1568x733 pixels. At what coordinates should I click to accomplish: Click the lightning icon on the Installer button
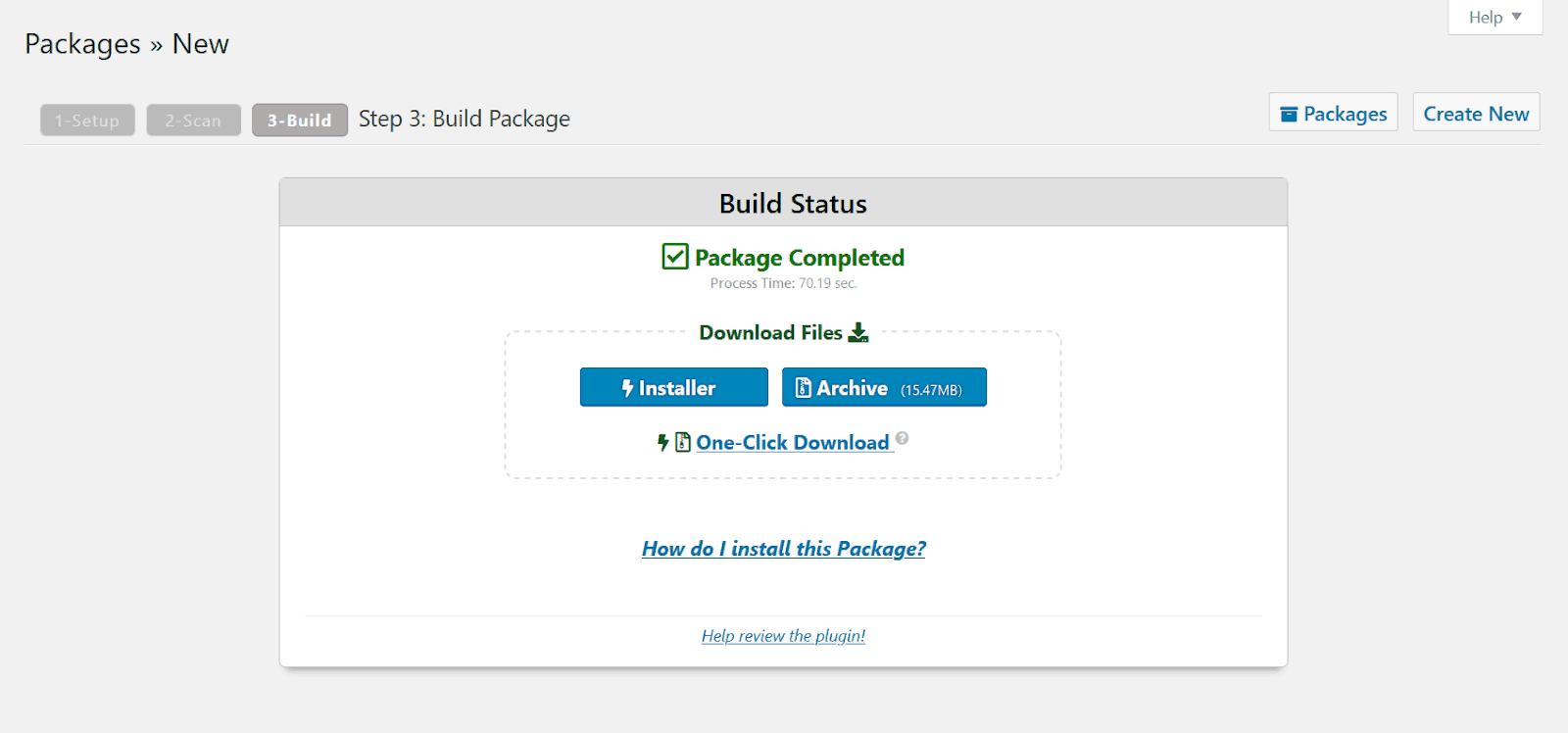tap(627, 387)
